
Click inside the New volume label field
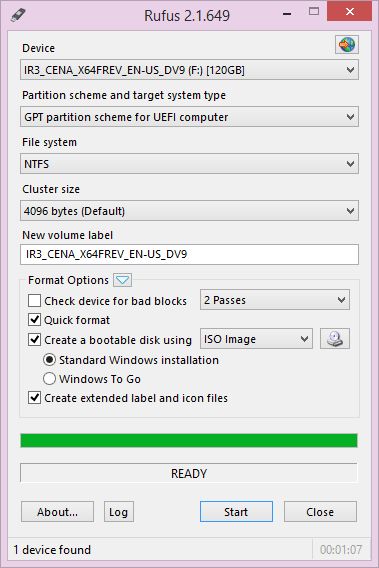tap(189, 254)
